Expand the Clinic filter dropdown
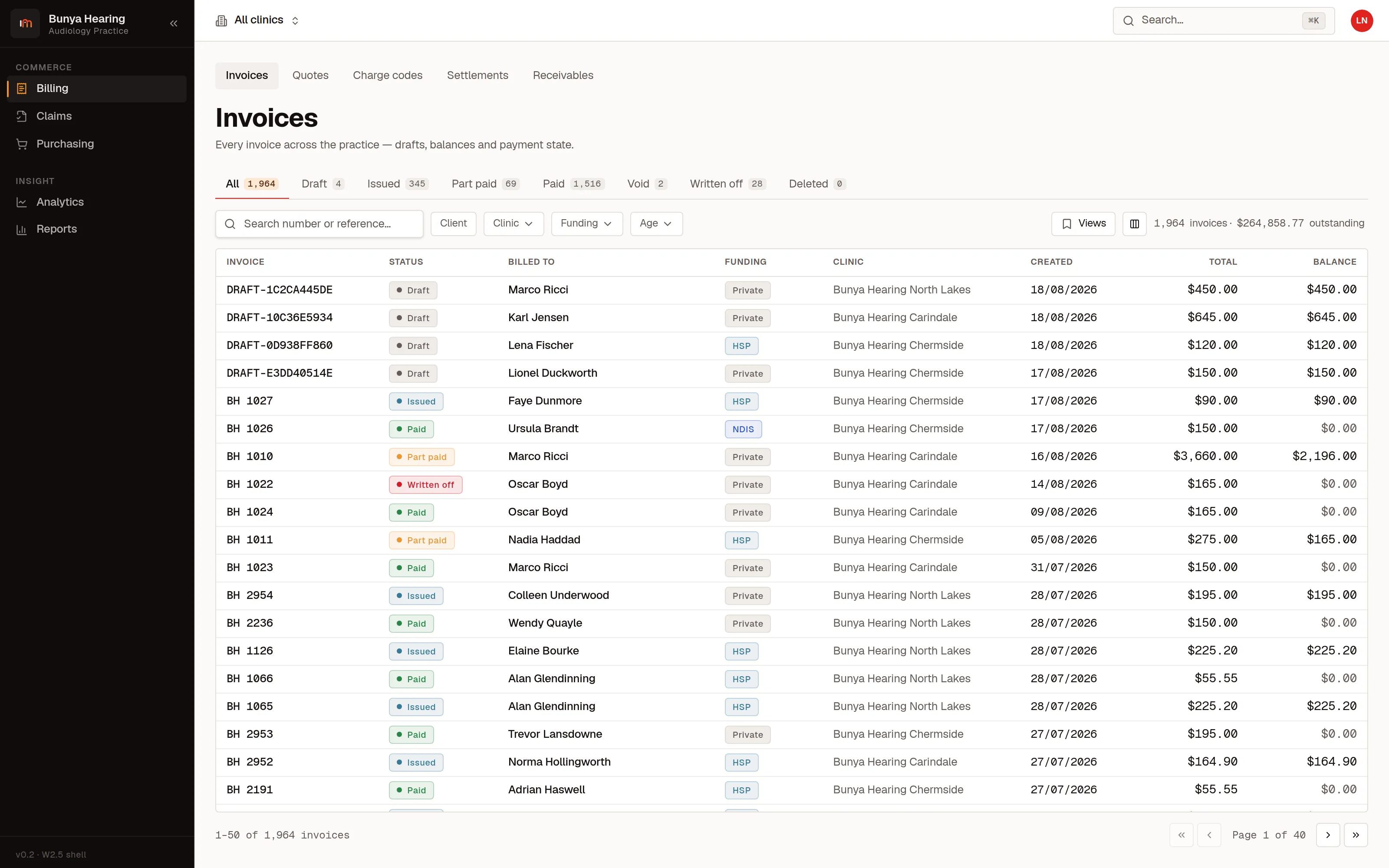Image resolution: width=1389 pixels, height=868 pixels. (x=513, y=224)
